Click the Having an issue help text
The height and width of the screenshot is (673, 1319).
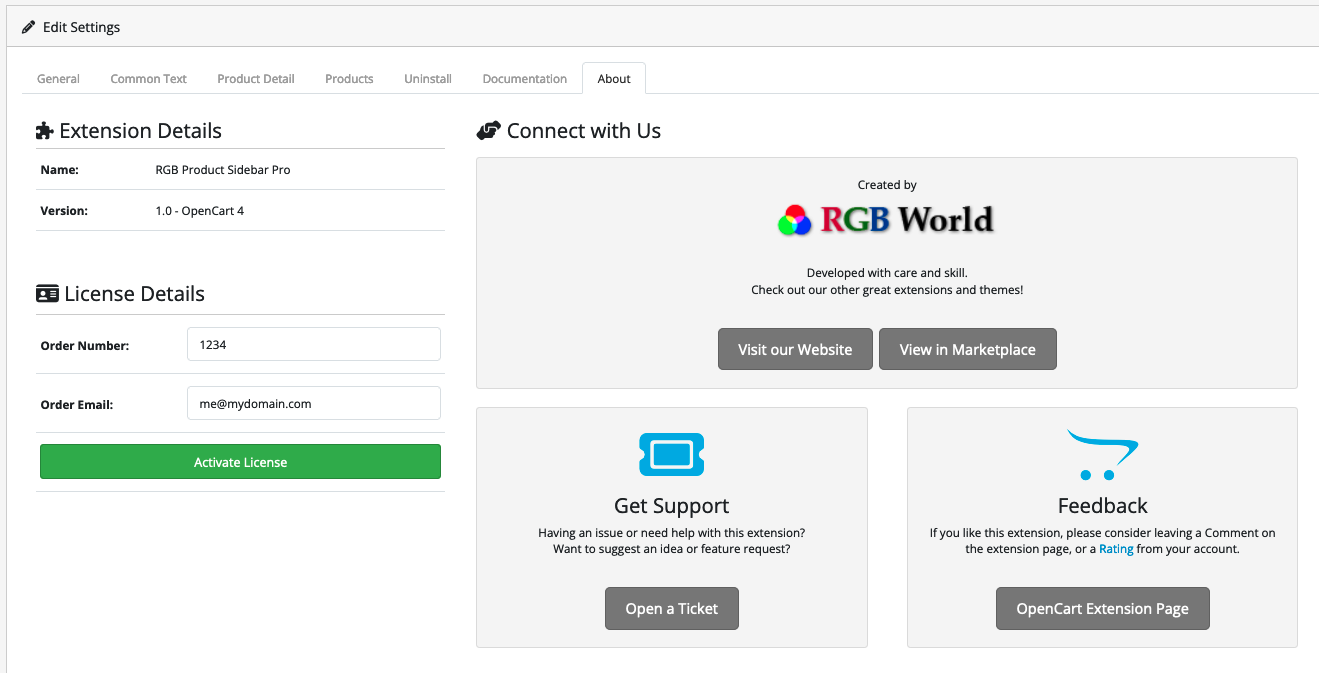672,533
